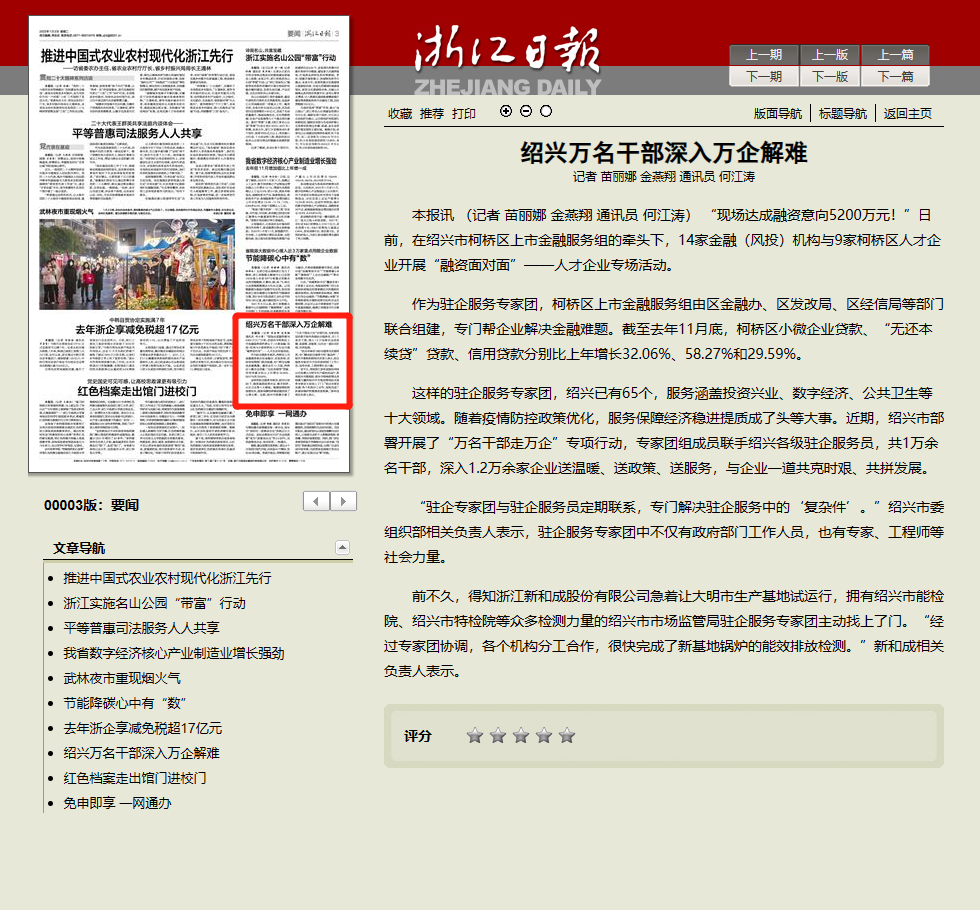The width and height of the screenshot is (980, 910).
Task: Open 版面导航 navigation
Action: [778, 114]
